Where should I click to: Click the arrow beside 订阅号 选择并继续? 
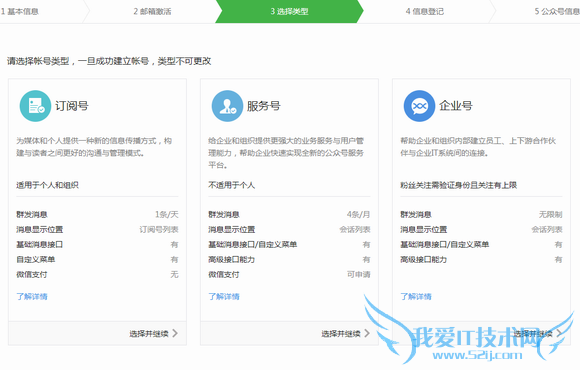175,333
